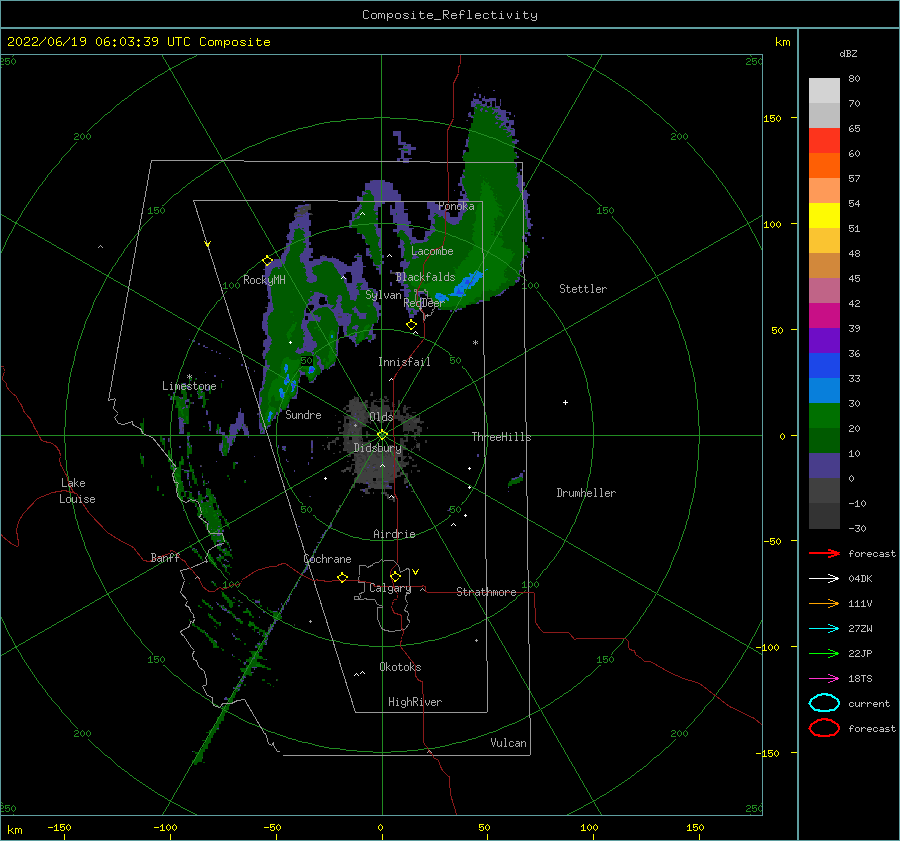The image size is (900, 841).
Task: Click the orange 111V arrow icon
Action: coord(824,603)
